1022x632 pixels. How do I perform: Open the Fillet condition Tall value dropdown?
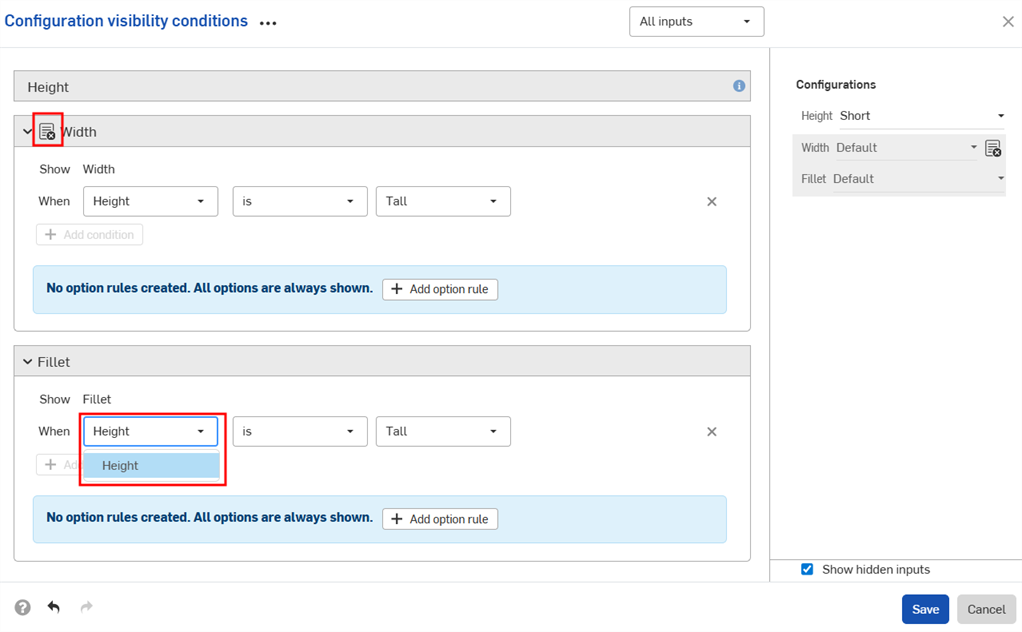[x=443, y=431]
